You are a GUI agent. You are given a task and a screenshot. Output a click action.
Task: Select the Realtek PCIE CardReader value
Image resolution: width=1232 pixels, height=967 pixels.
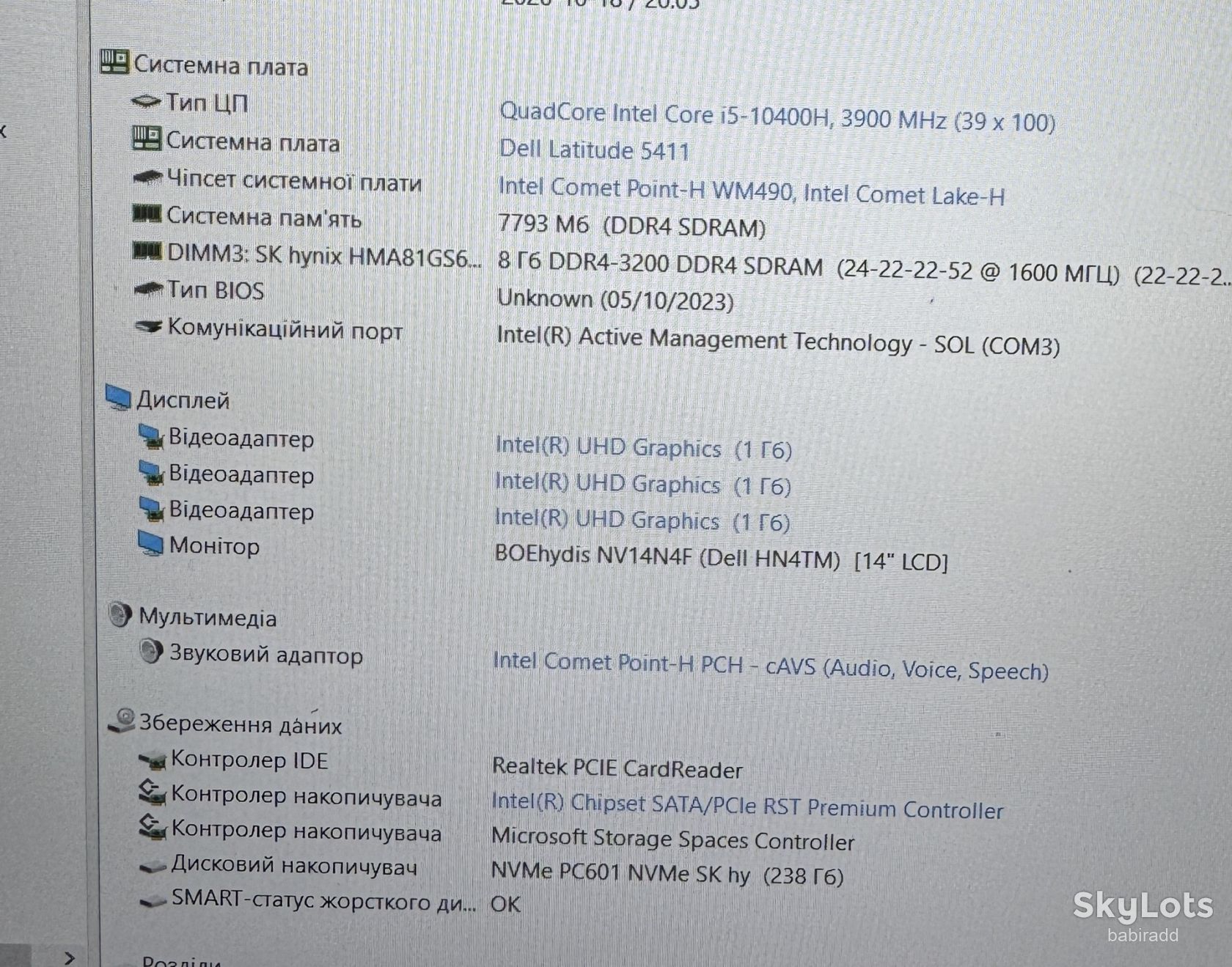click(617, 768)
